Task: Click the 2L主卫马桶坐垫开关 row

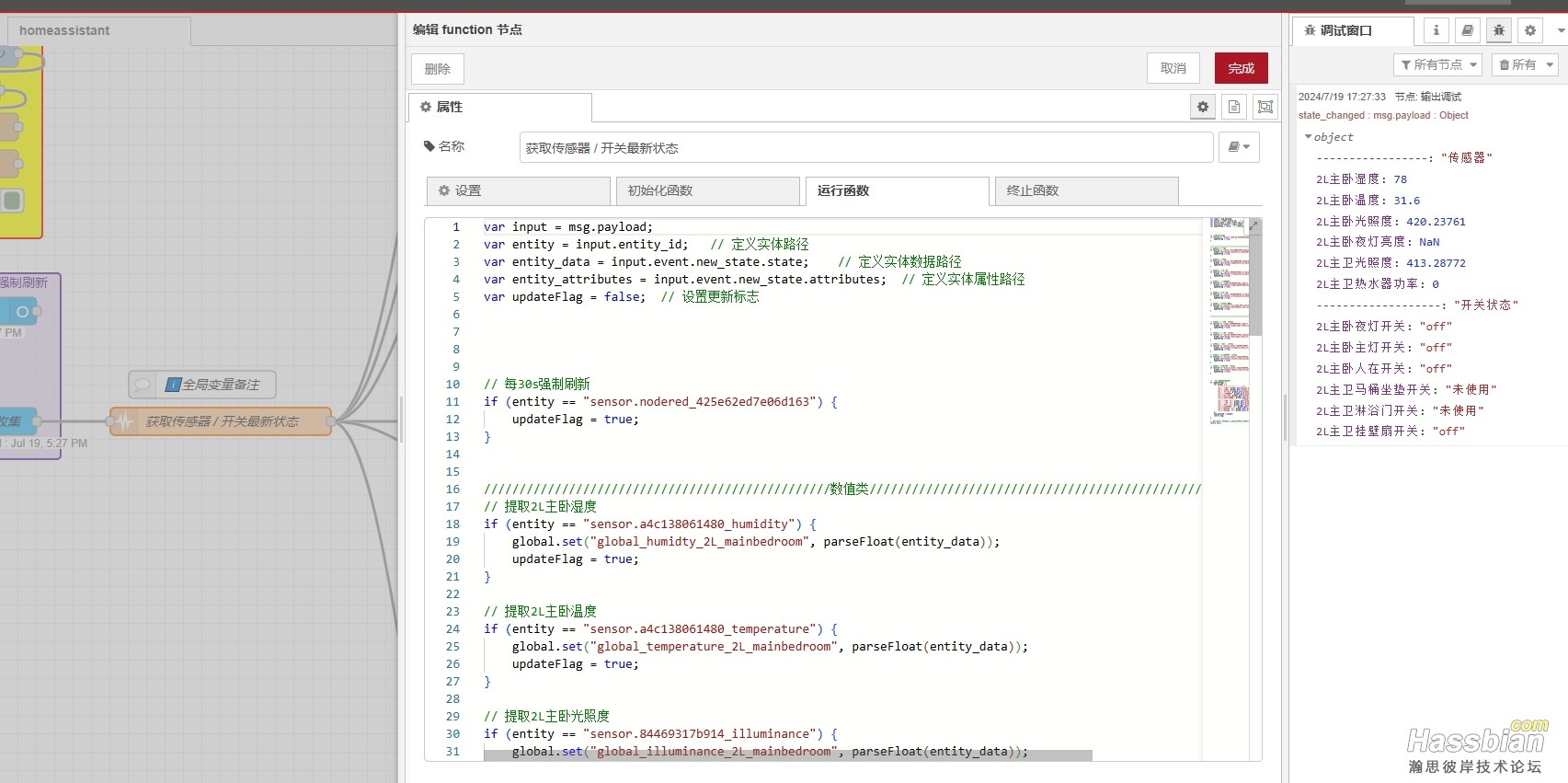Action: pos(1407,389)
